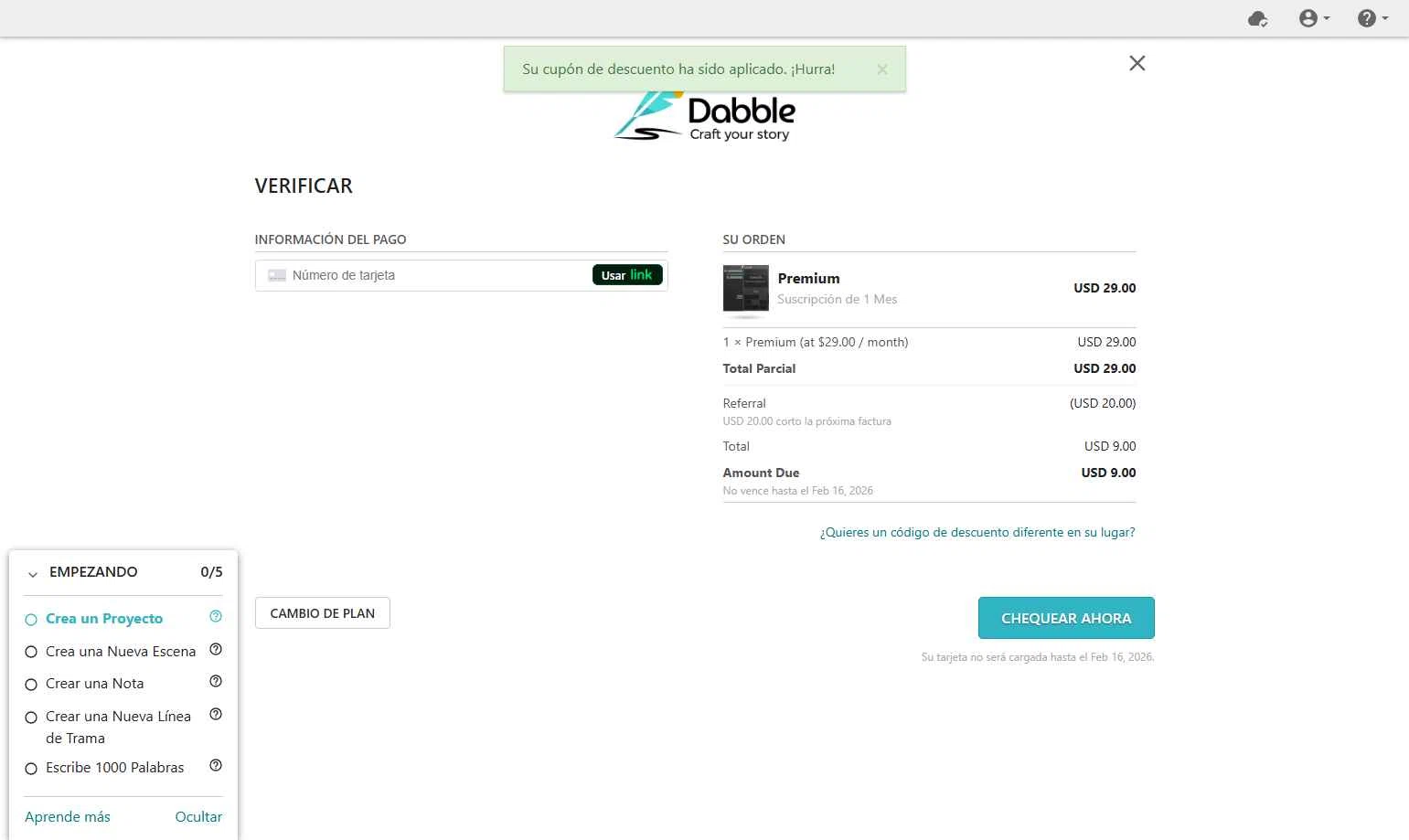This screenshot has width=1409, height=840.
Task: Click the CAMBIO DE PLAN button
Action: pyautogui.click(x=323, y=613)
